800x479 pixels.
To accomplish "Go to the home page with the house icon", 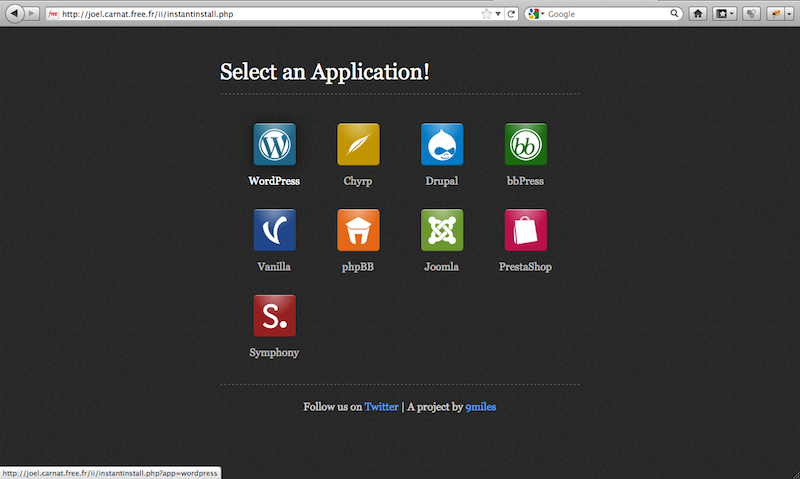I will [698, 14].
